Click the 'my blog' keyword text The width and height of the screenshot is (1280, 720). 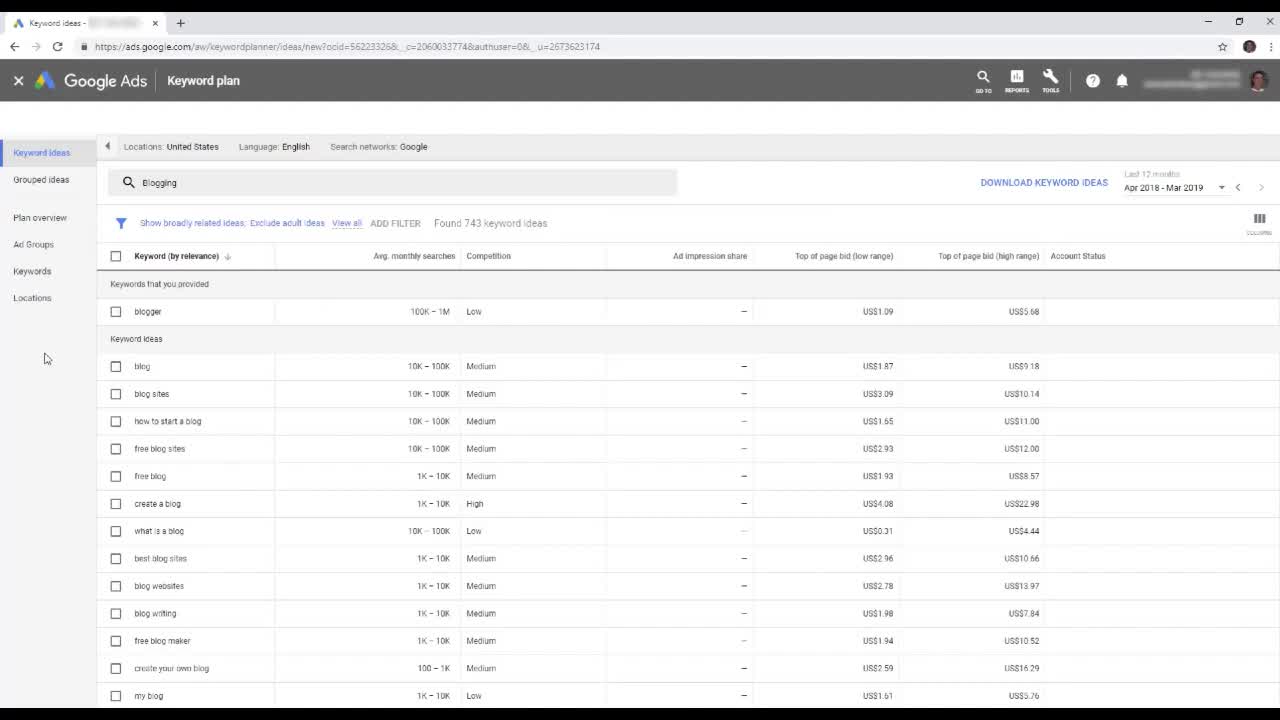(148, 696)
